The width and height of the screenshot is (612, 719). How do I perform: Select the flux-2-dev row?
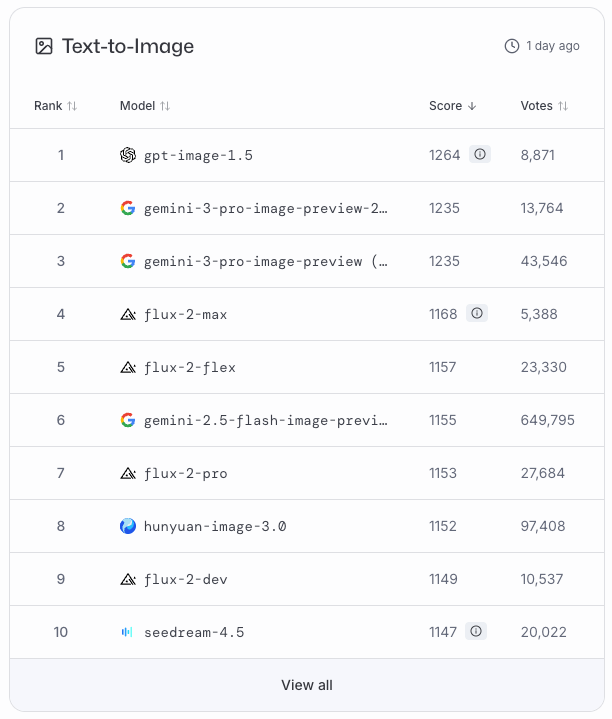(x=307, y=579)
